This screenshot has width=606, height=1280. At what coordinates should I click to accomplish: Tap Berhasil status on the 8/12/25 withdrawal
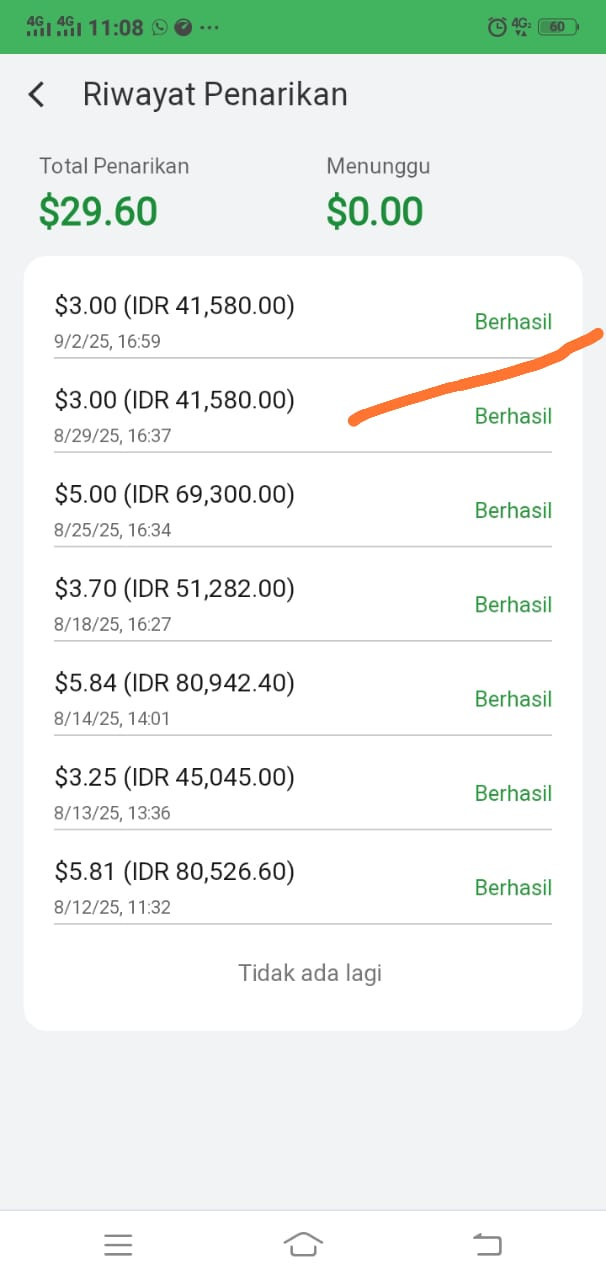pos(513,887)
